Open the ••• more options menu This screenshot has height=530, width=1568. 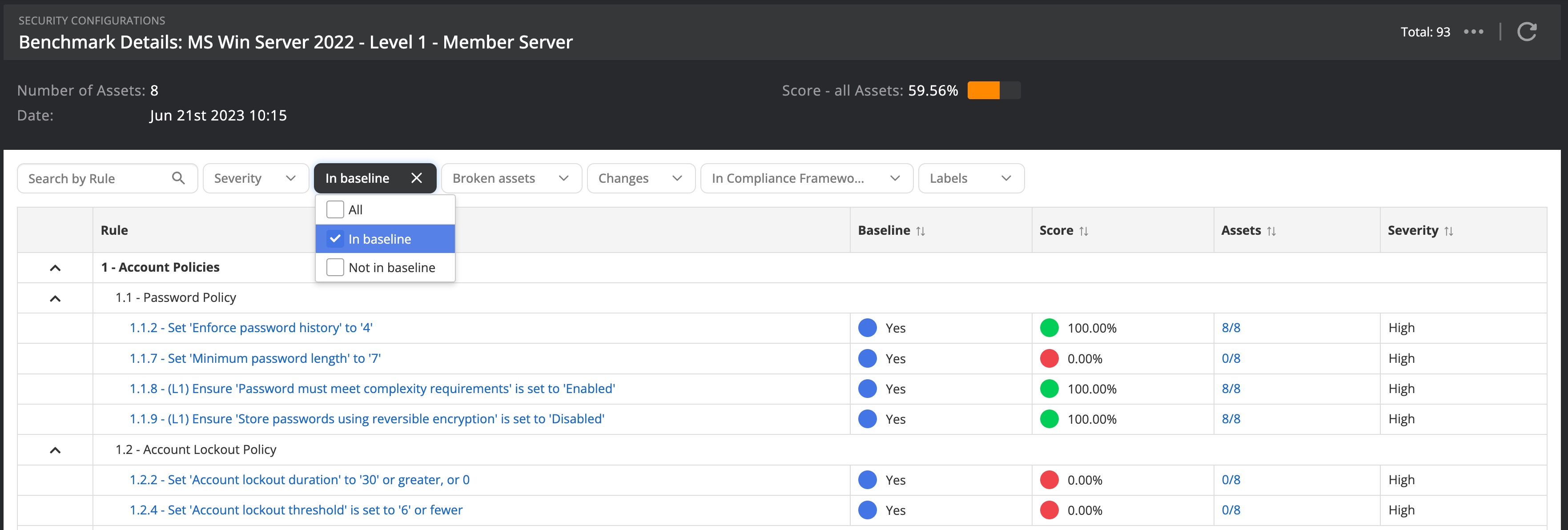click(x=1474, y=32)
